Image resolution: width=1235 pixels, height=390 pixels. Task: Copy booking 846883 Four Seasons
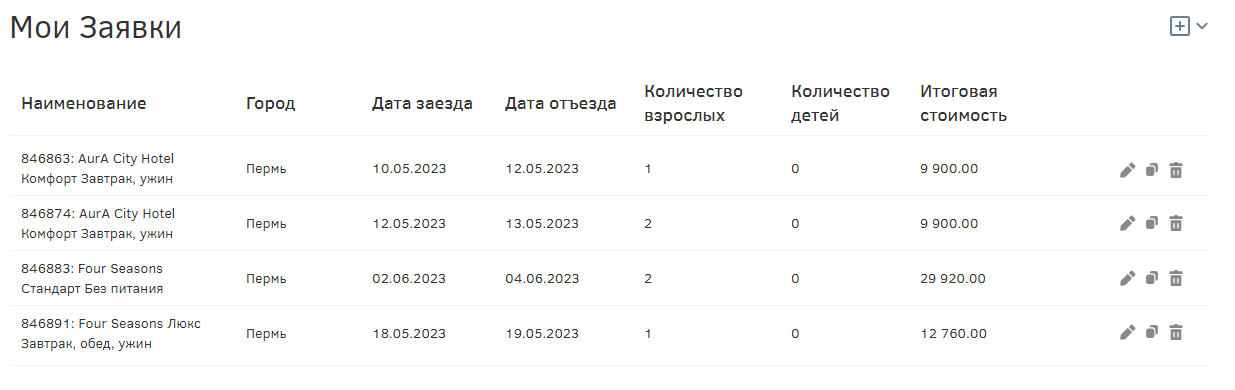pos(1151,278)
